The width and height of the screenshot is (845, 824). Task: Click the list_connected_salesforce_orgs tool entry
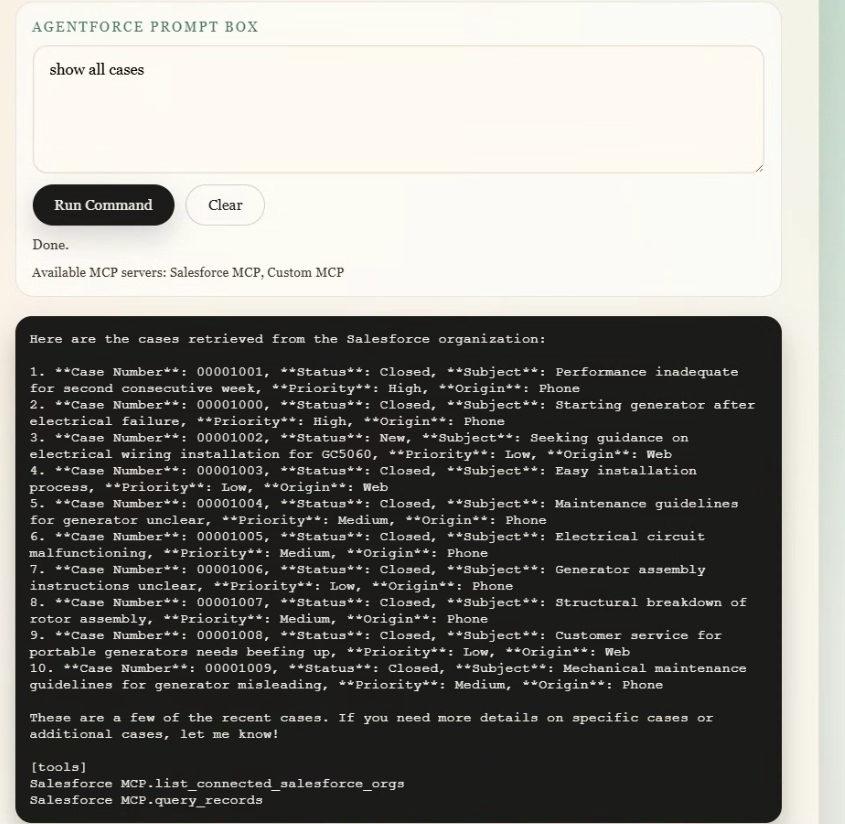(x=217, y=783)
